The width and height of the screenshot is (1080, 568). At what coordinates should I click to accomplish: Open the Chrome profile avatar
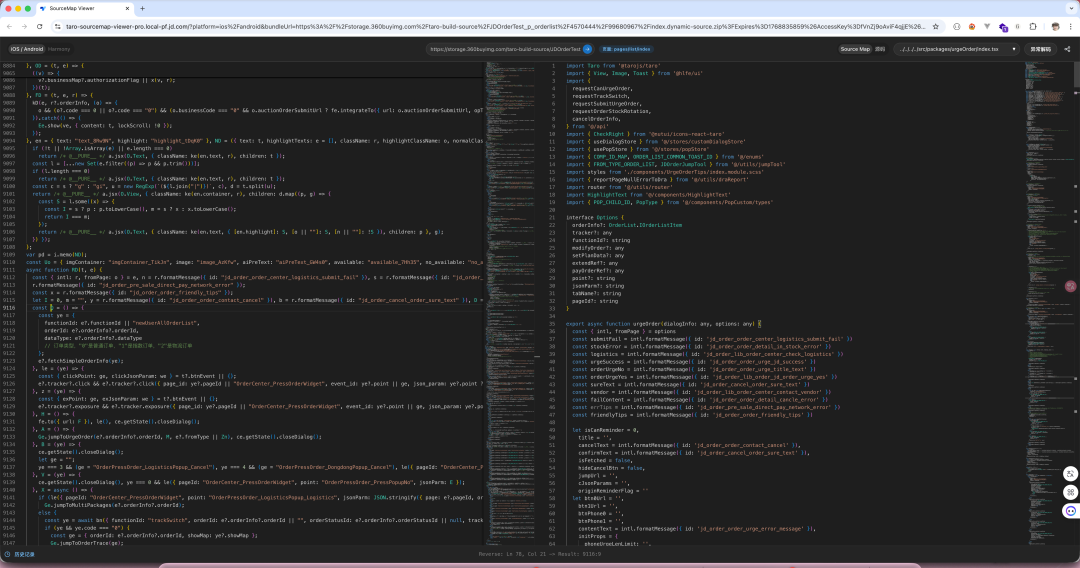[1055, 26]
